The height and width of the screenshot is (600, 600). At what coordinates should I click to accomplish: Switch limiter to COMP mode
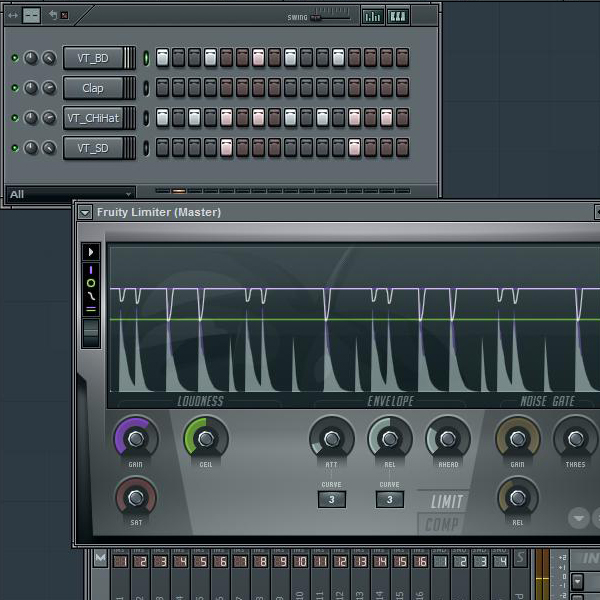442,524
